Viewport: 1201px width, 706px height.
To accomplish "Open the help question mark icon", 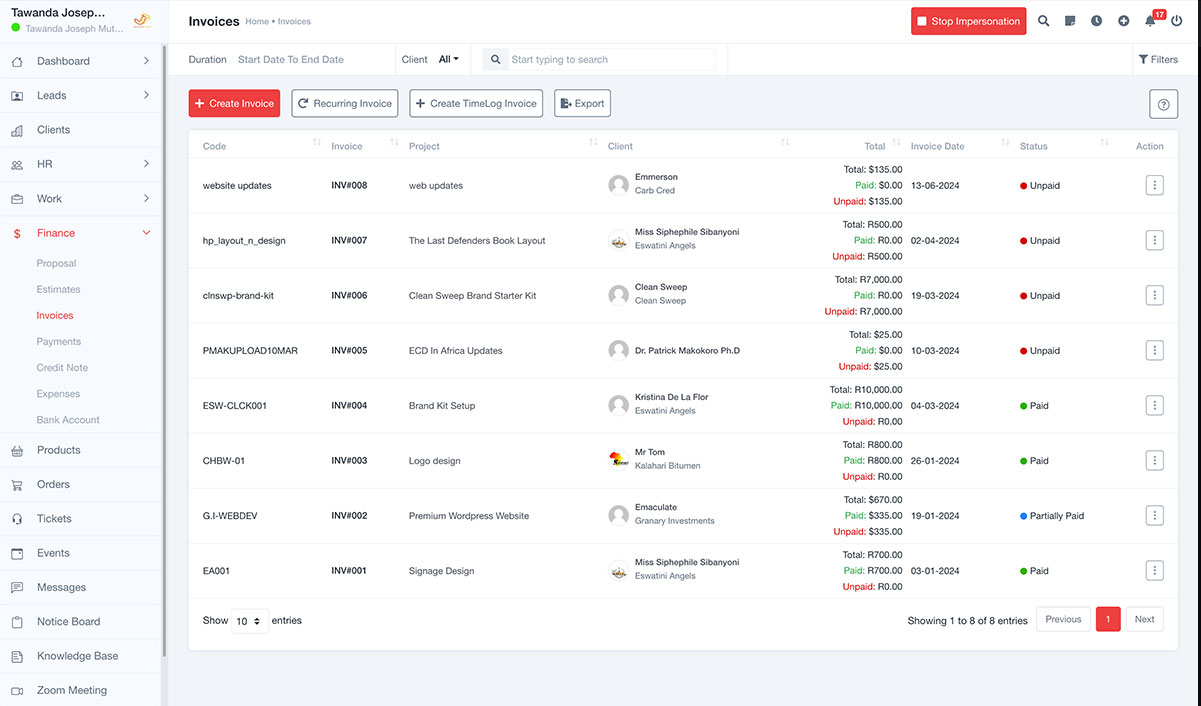I will (x=1163, y=104).
